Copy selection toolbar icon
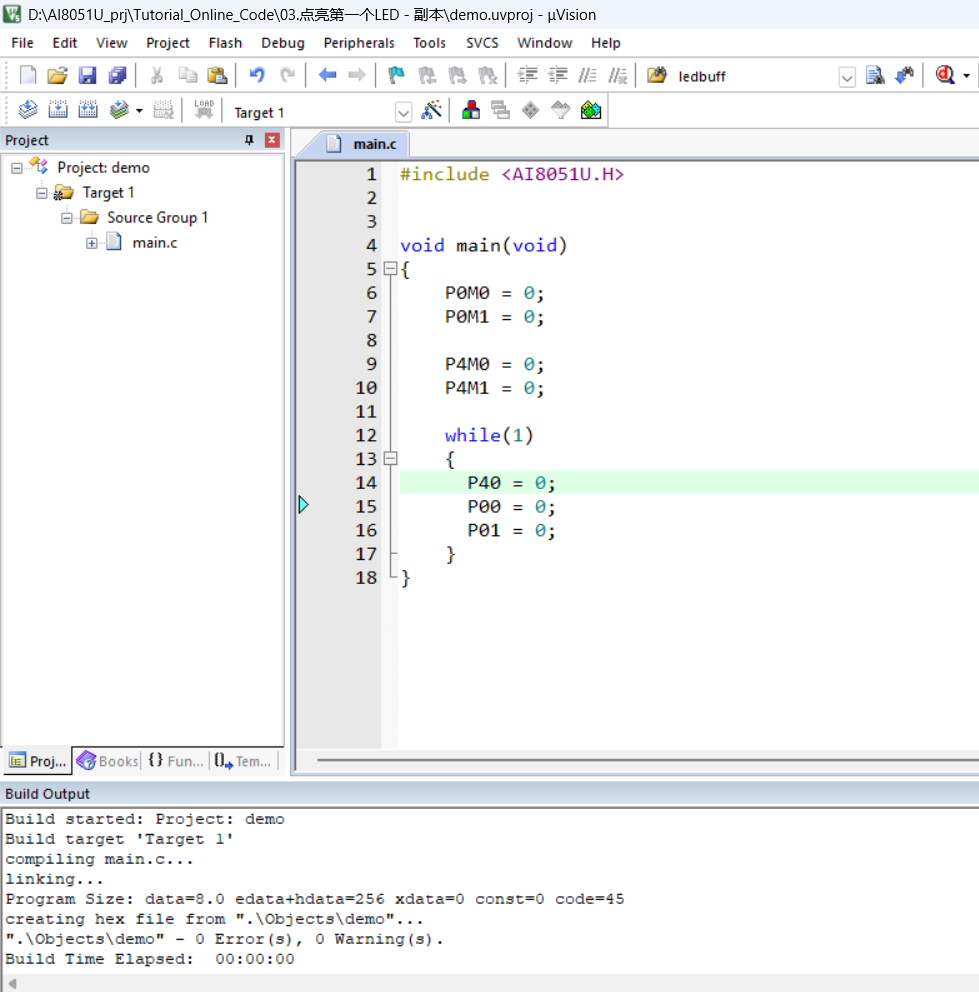 [187, 75]
